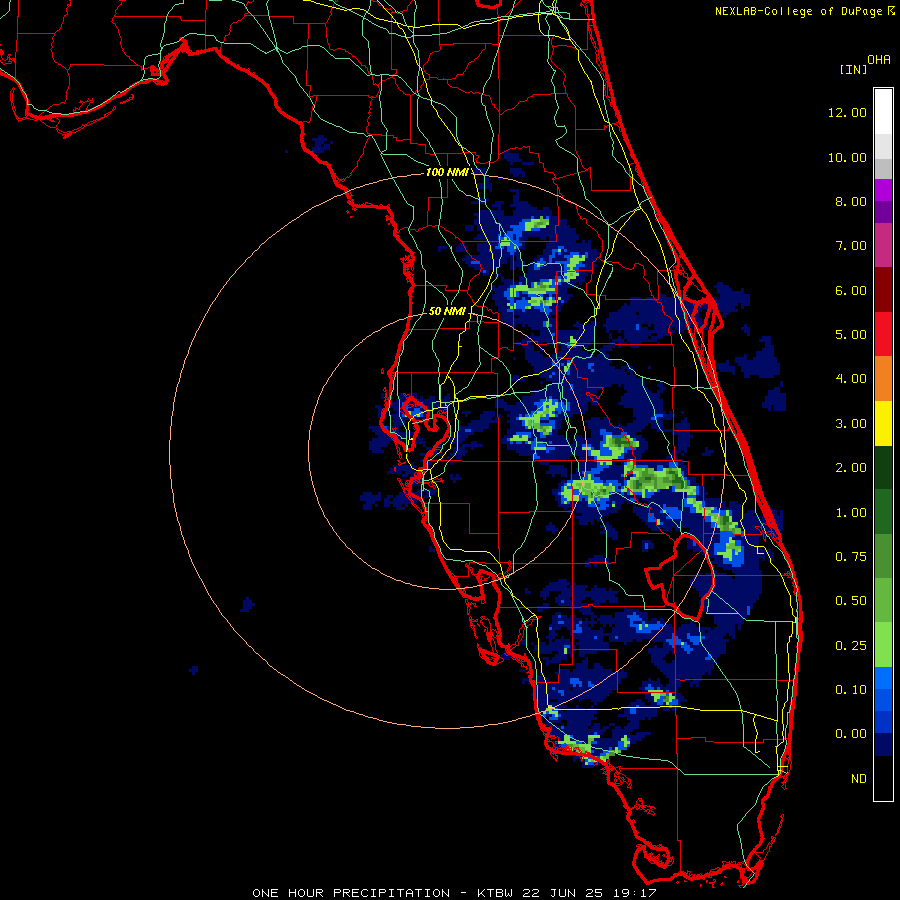Click the 7.00 legend value
Viewport: 900px width, 900px height.
[x=851, y=246]
